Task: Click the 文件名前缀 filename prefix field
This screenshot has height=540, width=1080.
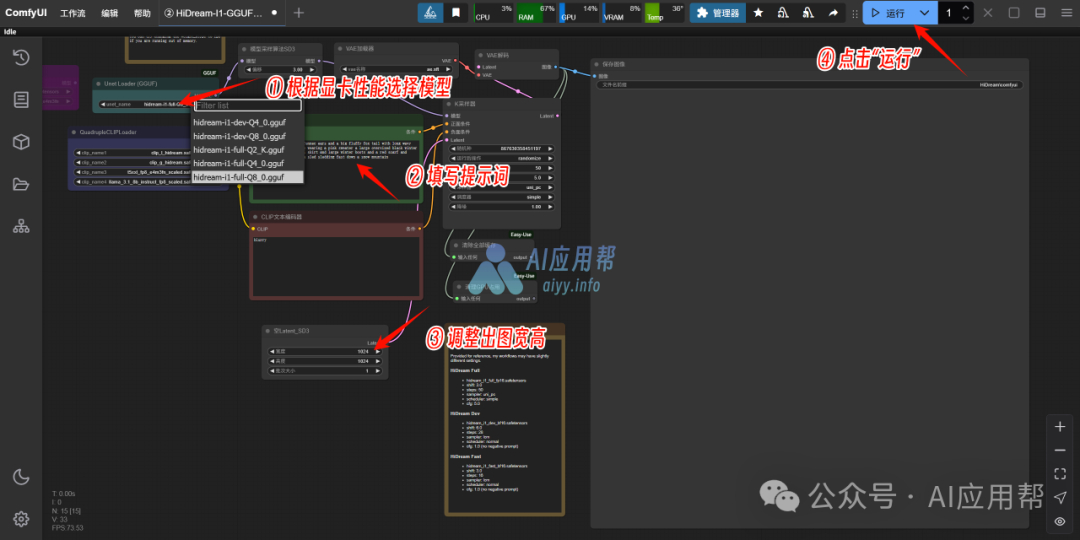Action: 810,85
